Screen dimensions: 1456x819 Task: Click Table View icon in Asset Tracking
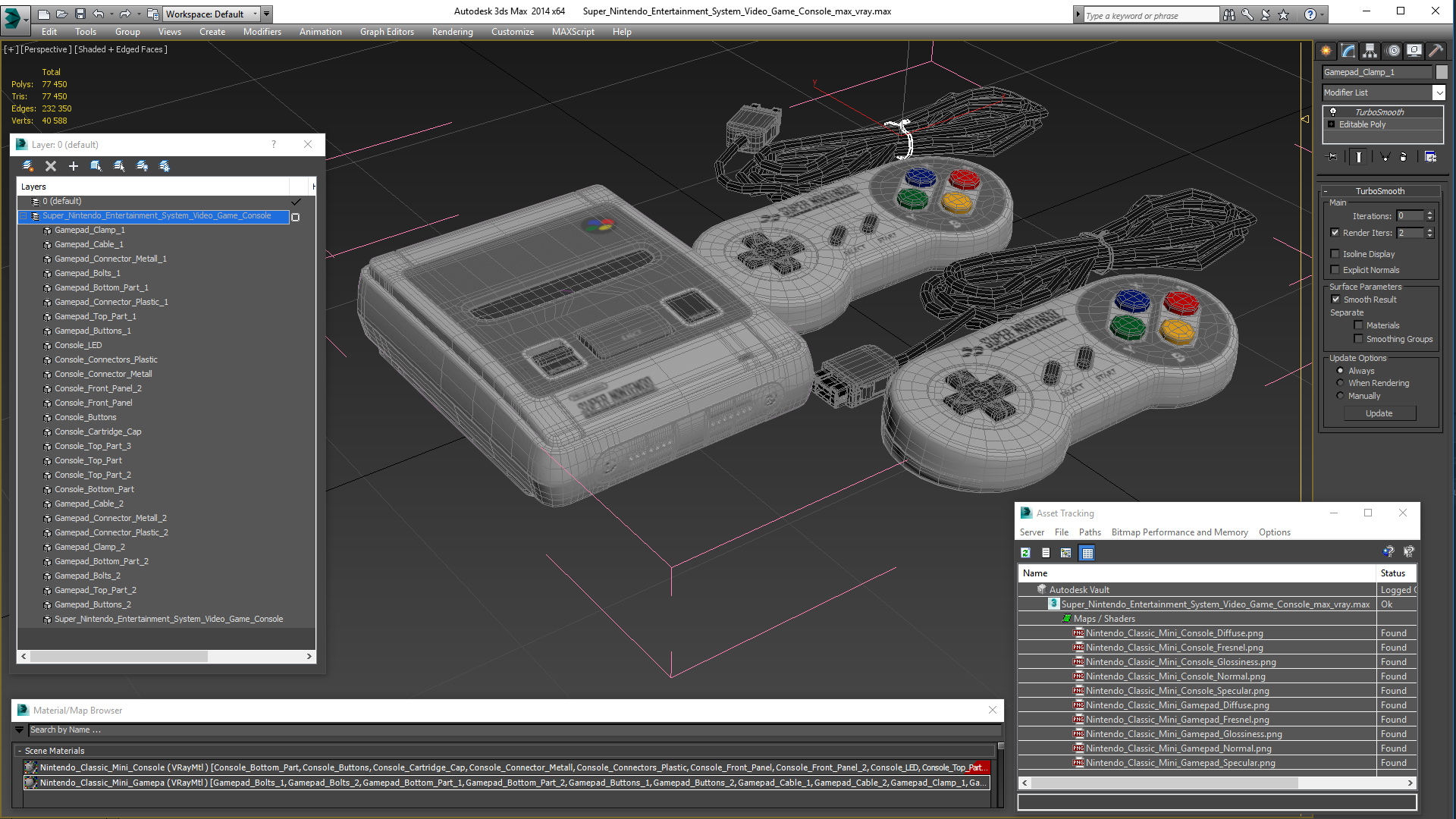point(1087,553)
